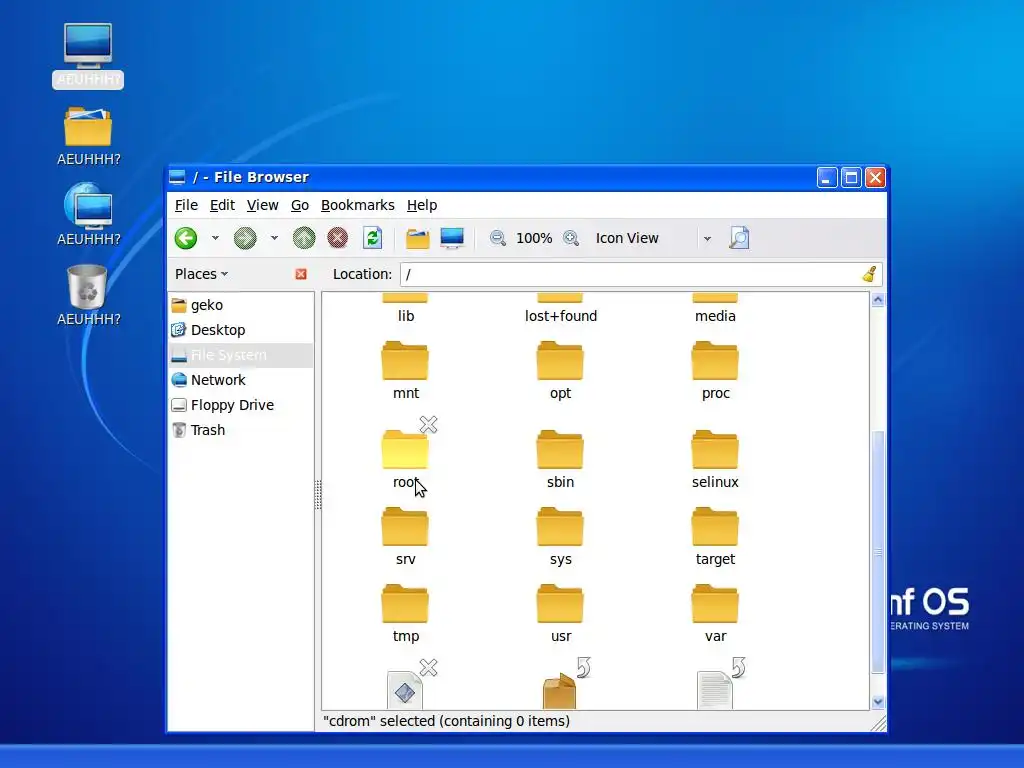1024x768 pixels.
Task: Select Network in the Places sidebar
Action: point(241,380)
